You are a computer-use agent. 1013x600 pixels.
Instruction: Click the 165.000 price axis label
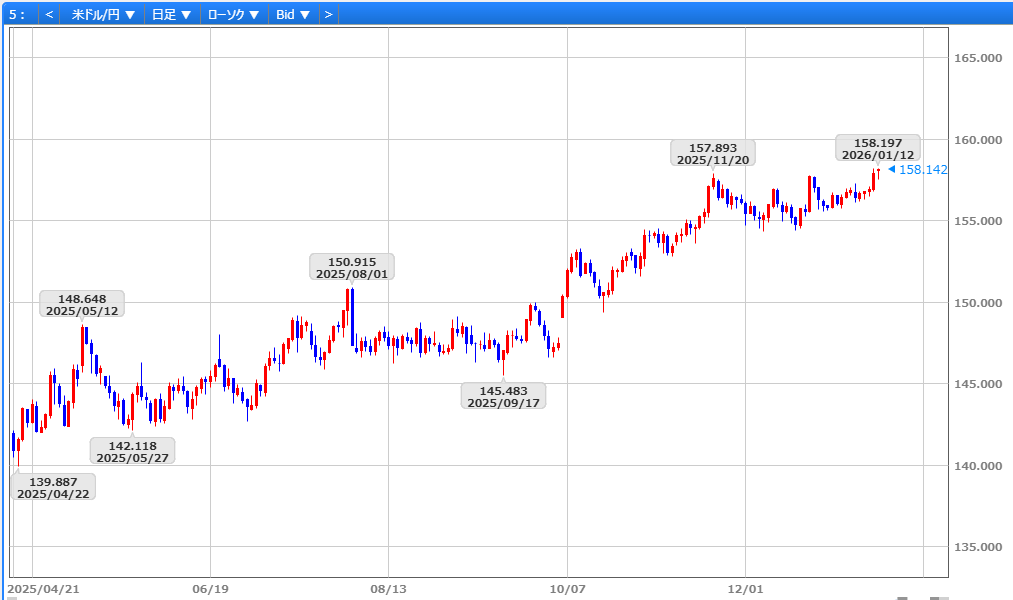[977, 58]
